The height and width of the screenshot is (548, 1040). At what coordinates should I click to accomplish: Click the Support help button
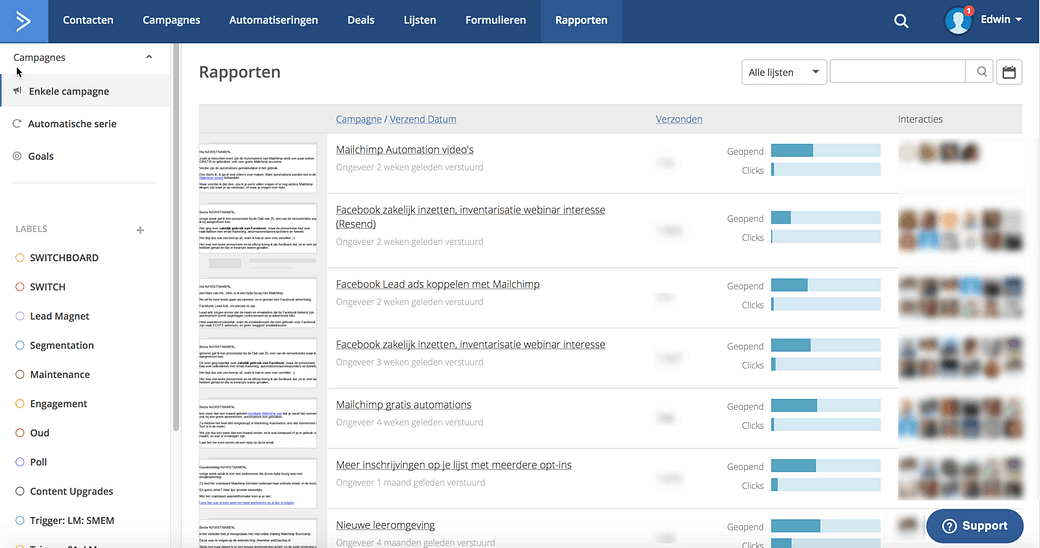click(974, 526)
